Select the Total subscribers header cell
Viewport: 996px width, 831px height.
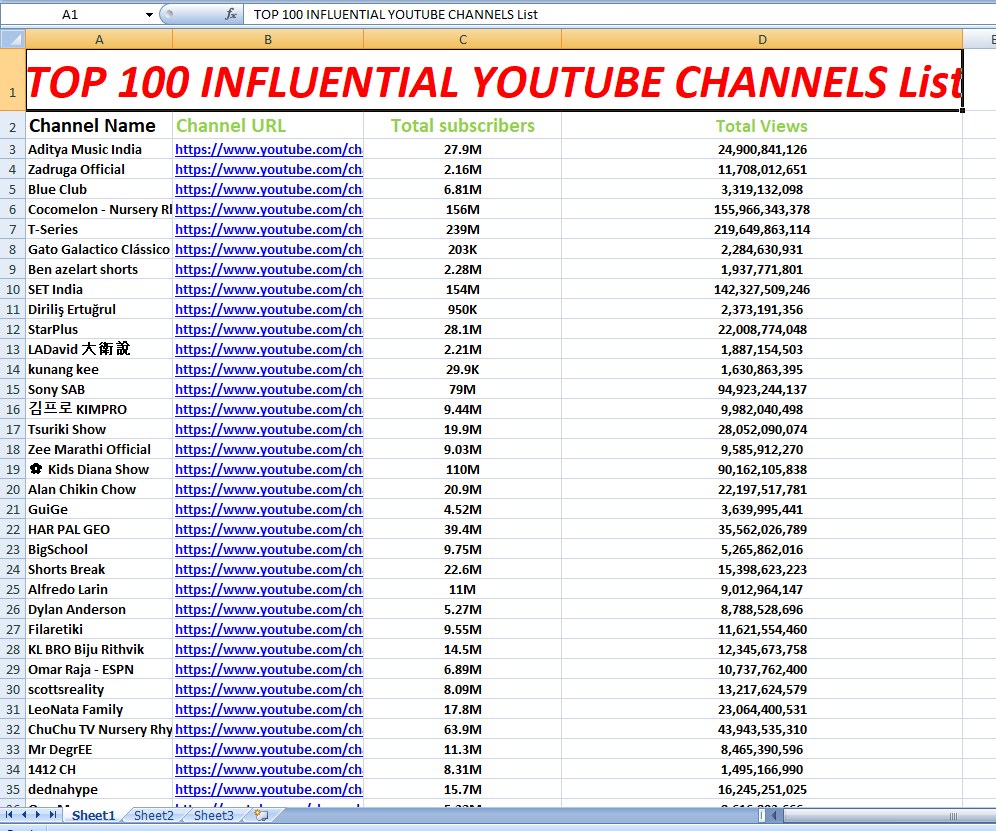coord(463,126)
